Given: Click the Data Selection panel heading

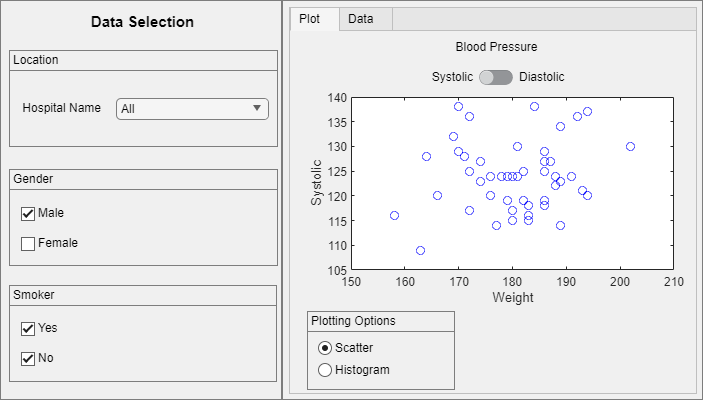Looking at the screenshot, I should pos(142,22).
